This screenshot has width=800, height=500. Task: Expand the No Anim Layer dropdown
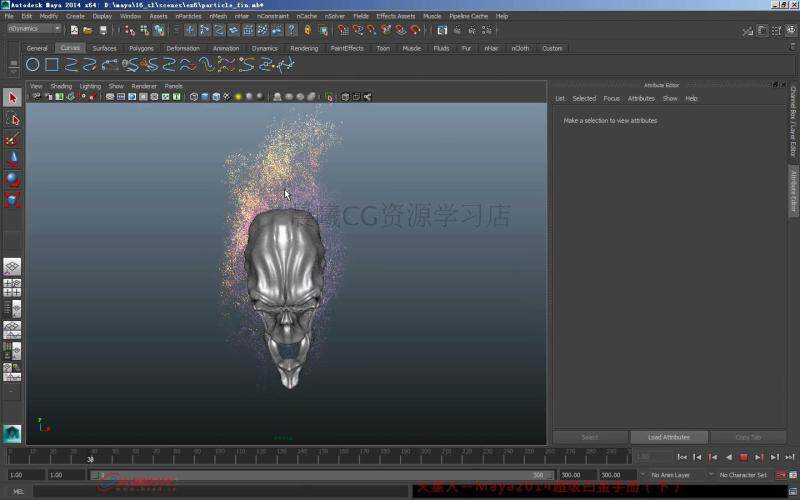pos(671,475)
